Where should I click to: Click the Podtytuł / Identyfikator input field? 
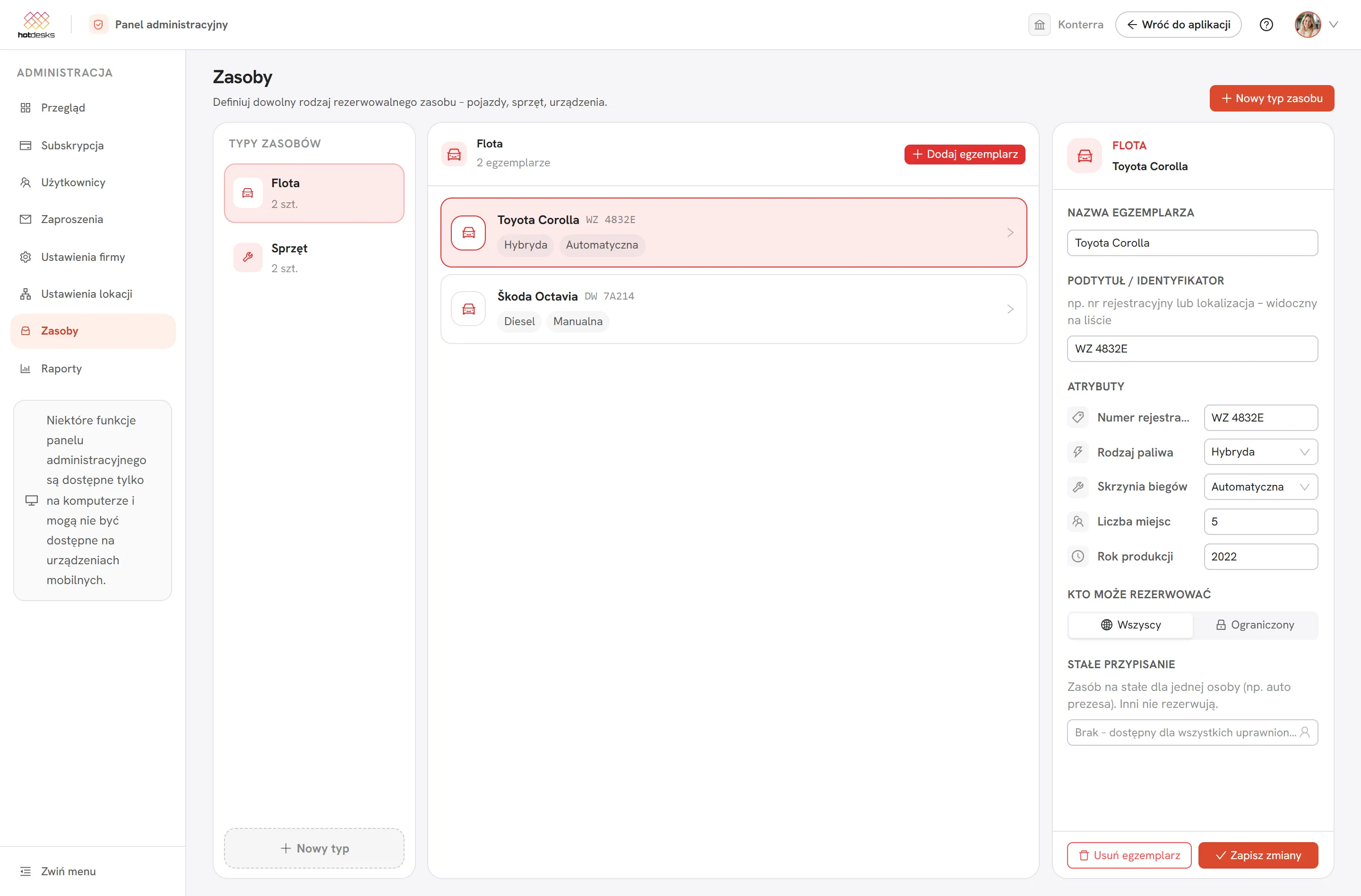click(x=1192, y=349)
